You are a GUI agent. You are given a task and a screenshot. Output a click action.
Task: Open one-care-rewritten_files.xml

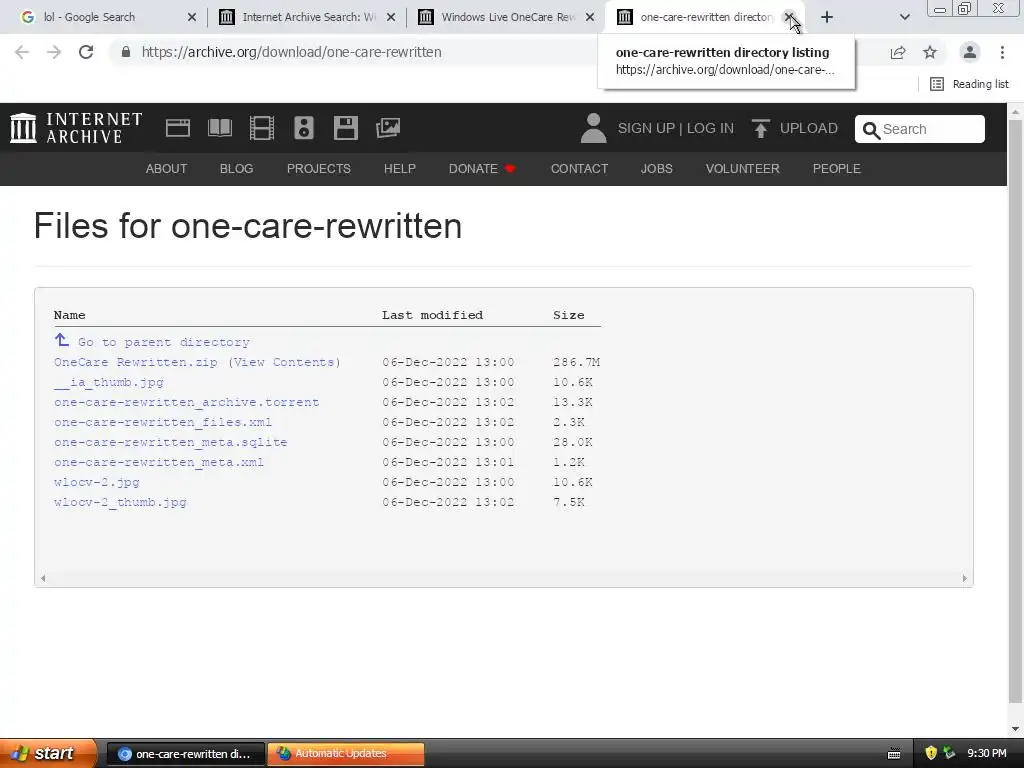(x=163, y=422)
